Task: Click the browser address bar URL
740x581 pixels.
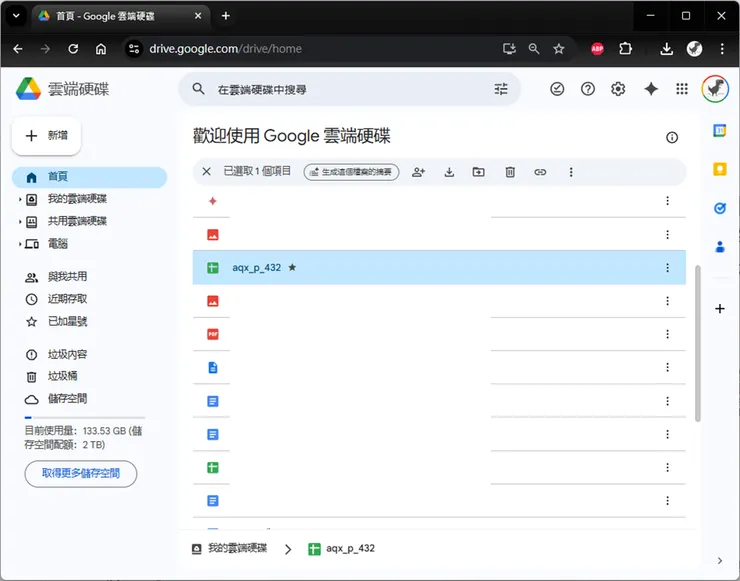Action: tap(225, 49)
